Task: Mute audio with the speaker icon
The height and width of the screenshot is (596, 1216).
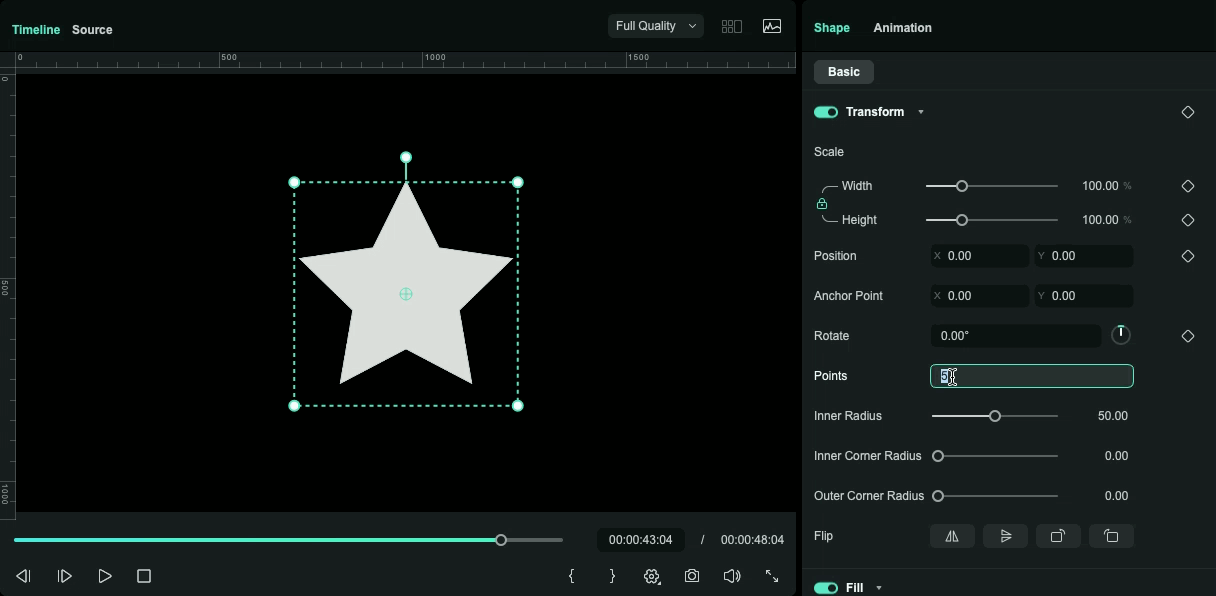Action: pos(732,576)
